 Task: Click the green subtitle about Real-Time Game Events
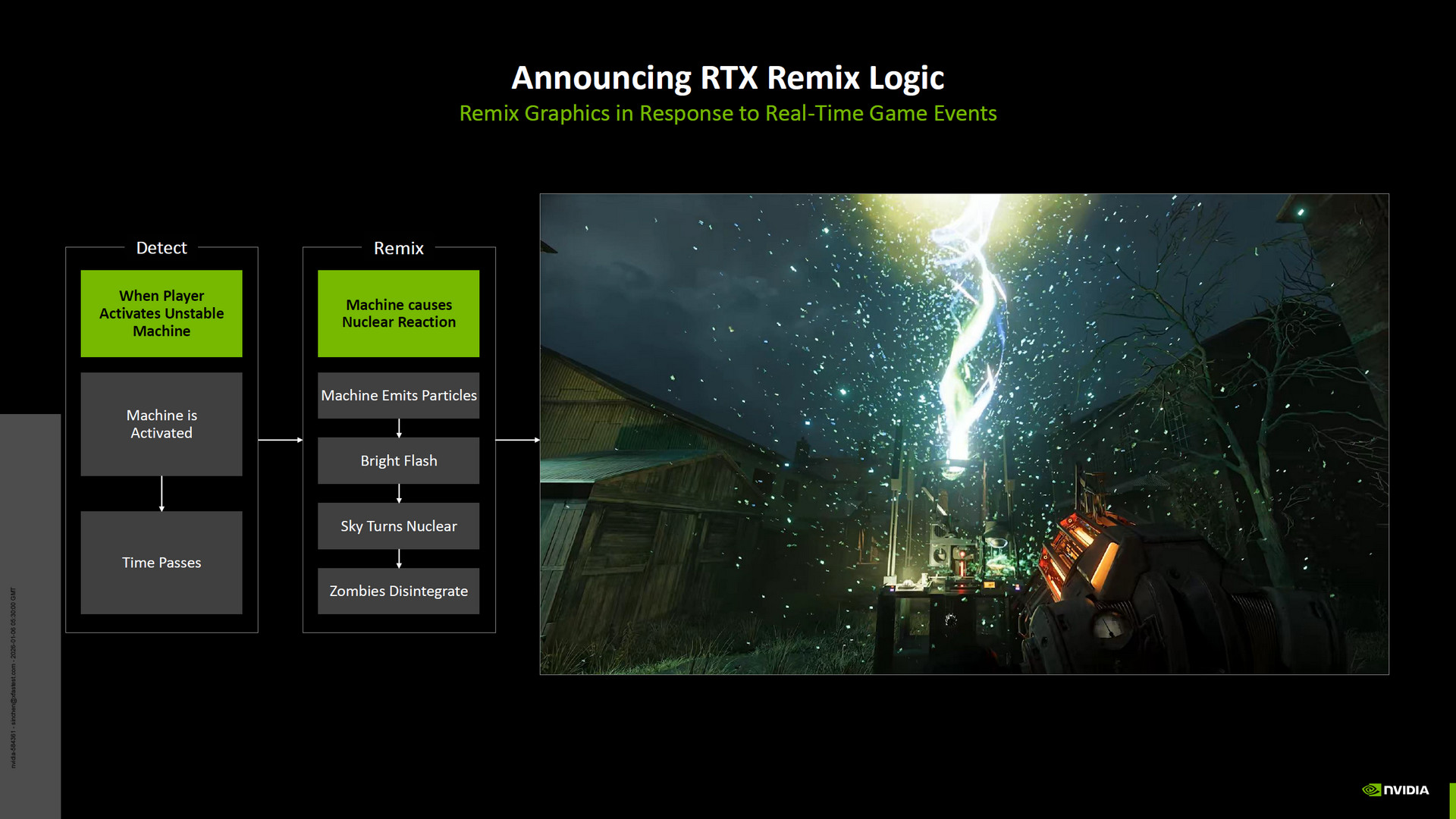(727, 114)
